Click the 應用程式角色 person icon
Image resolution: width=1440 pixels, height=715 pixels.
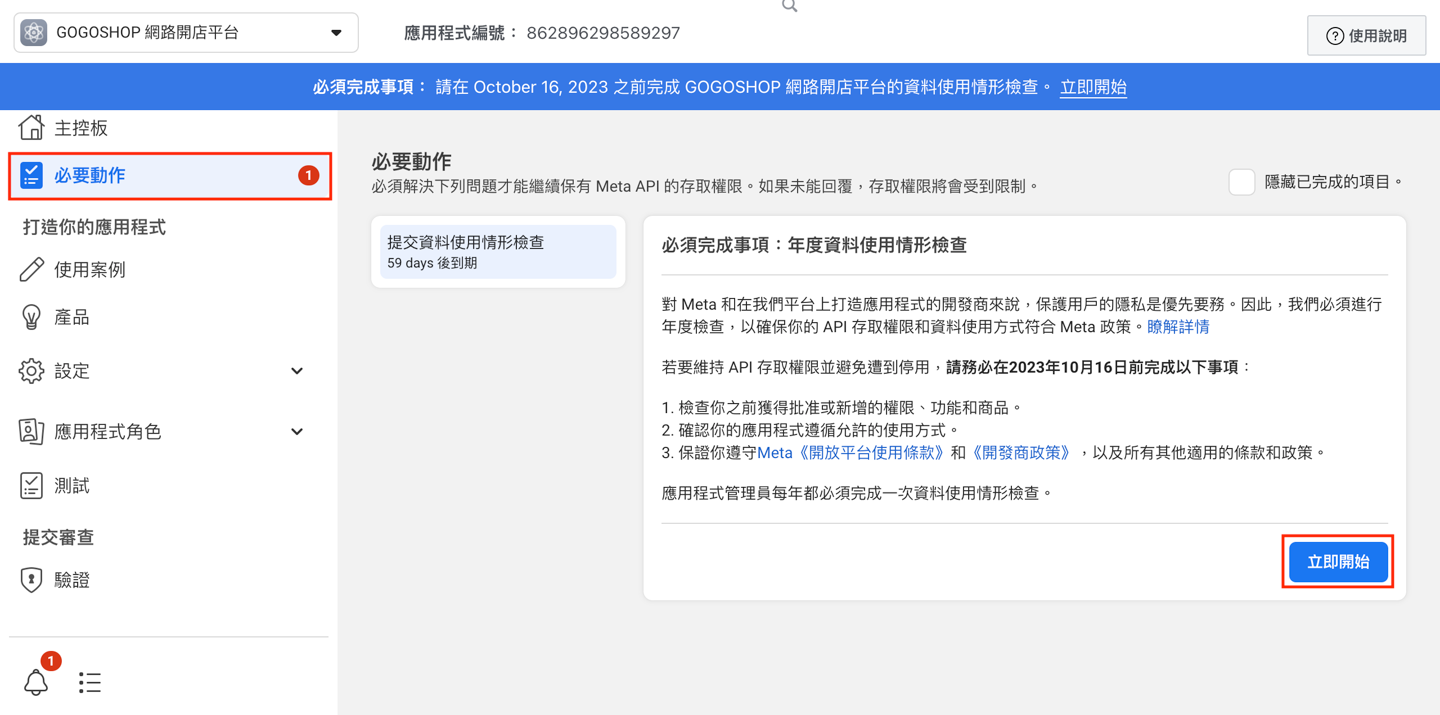click(31, 431)
